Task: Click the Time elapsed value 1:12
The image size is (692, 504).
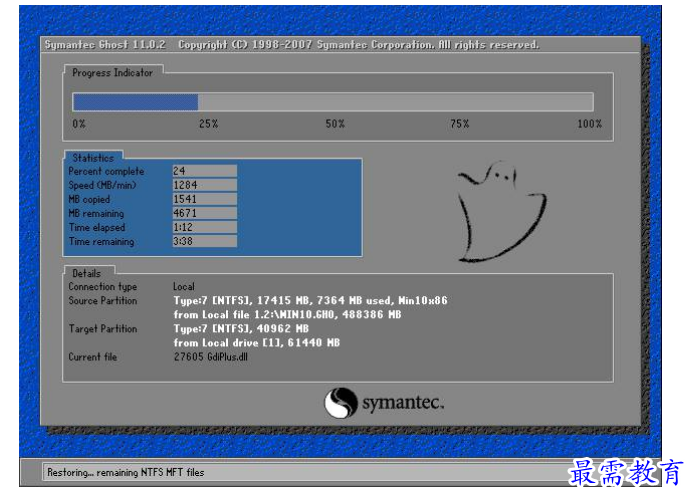Action: point(205,227)
